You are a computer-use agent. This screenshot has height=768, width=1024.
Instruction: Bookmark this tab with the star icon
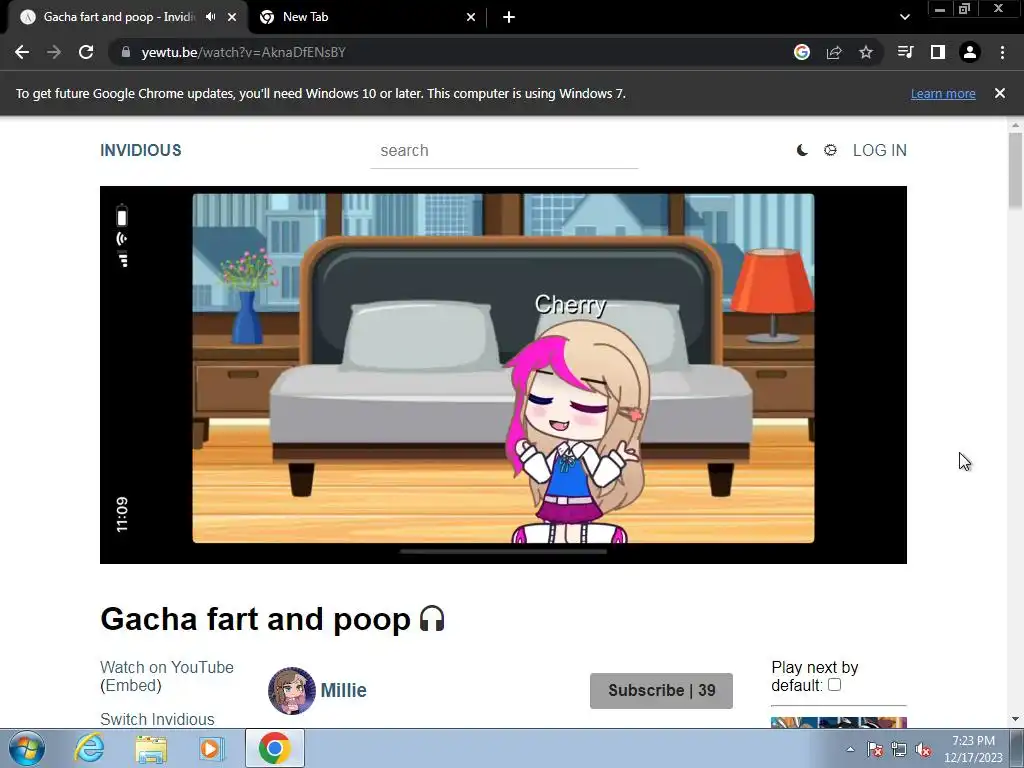[x=866, y=52]
